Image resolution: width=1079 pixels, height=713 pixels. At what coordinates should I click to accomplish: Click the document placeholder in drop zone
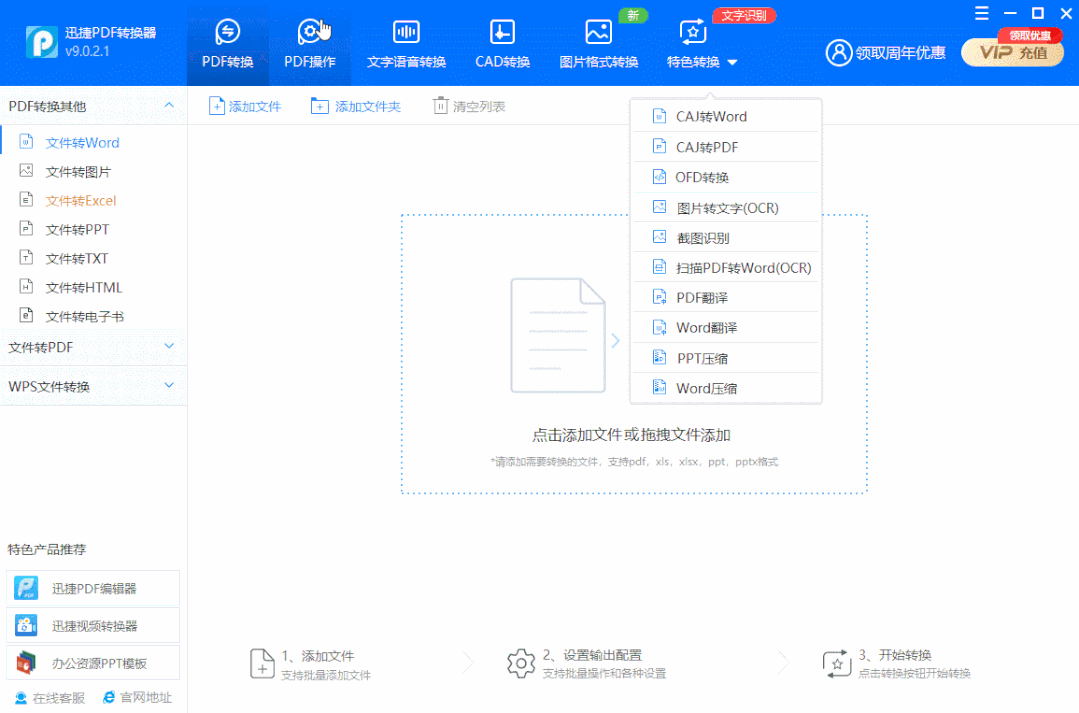(558, 335)
